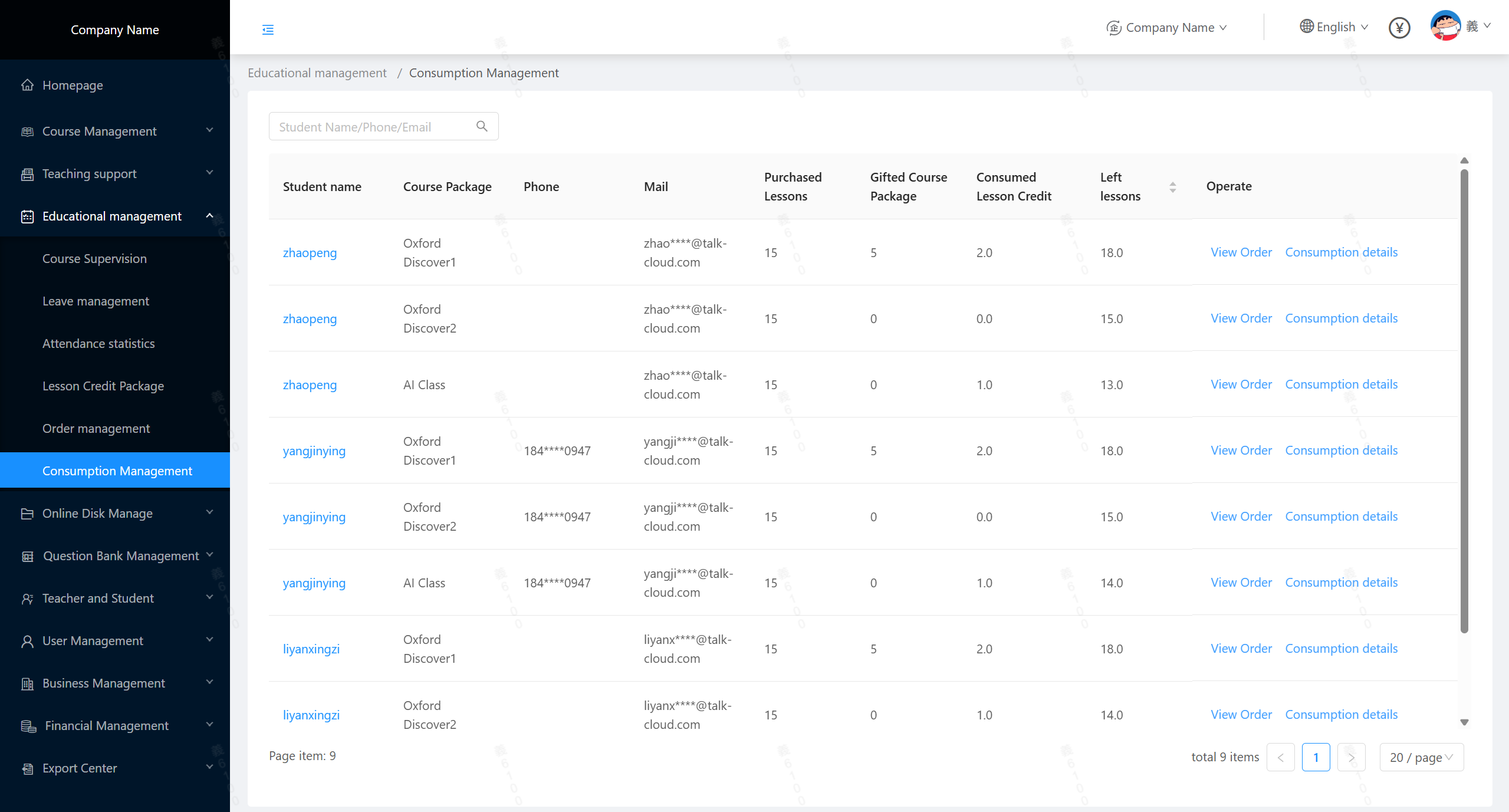Toggle sort on Left lessons column
Screen dimensions: 1509x812
(1172, 187)
